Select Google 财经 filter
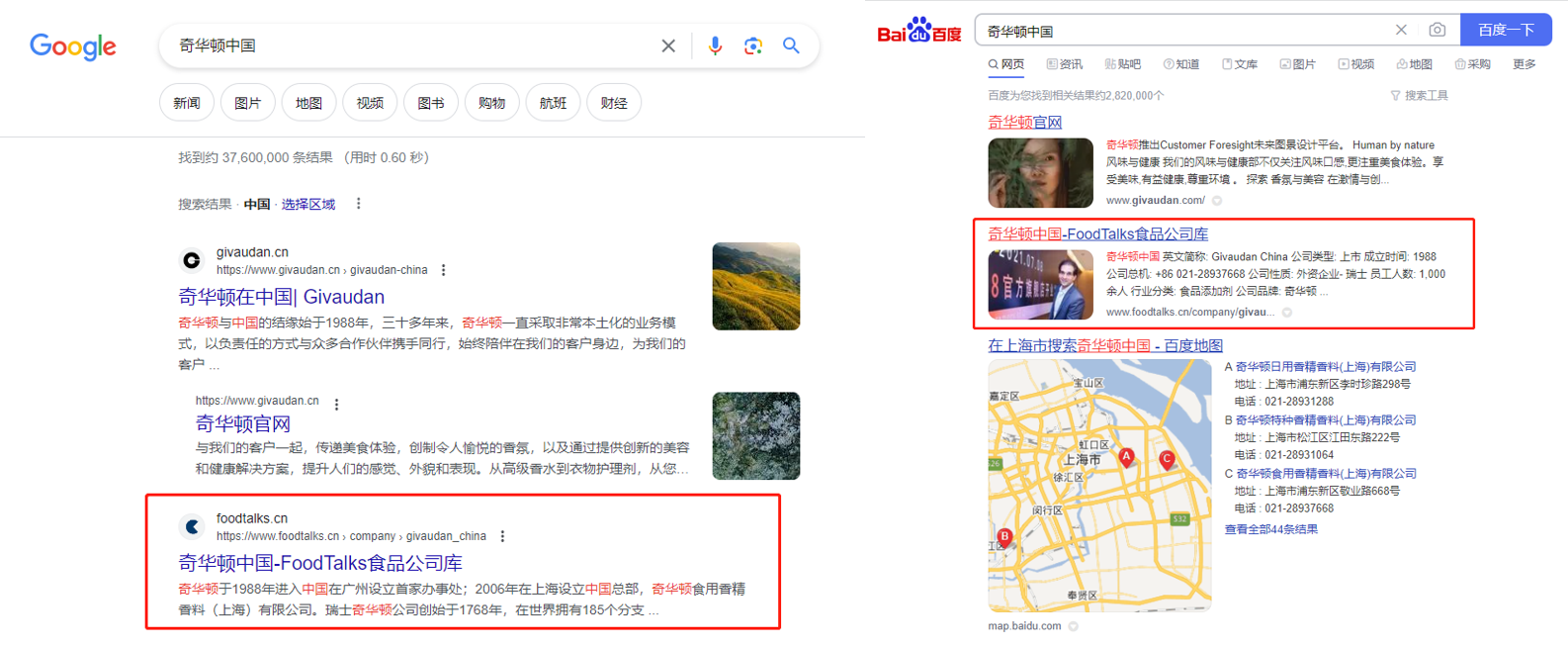 point(614,103)
